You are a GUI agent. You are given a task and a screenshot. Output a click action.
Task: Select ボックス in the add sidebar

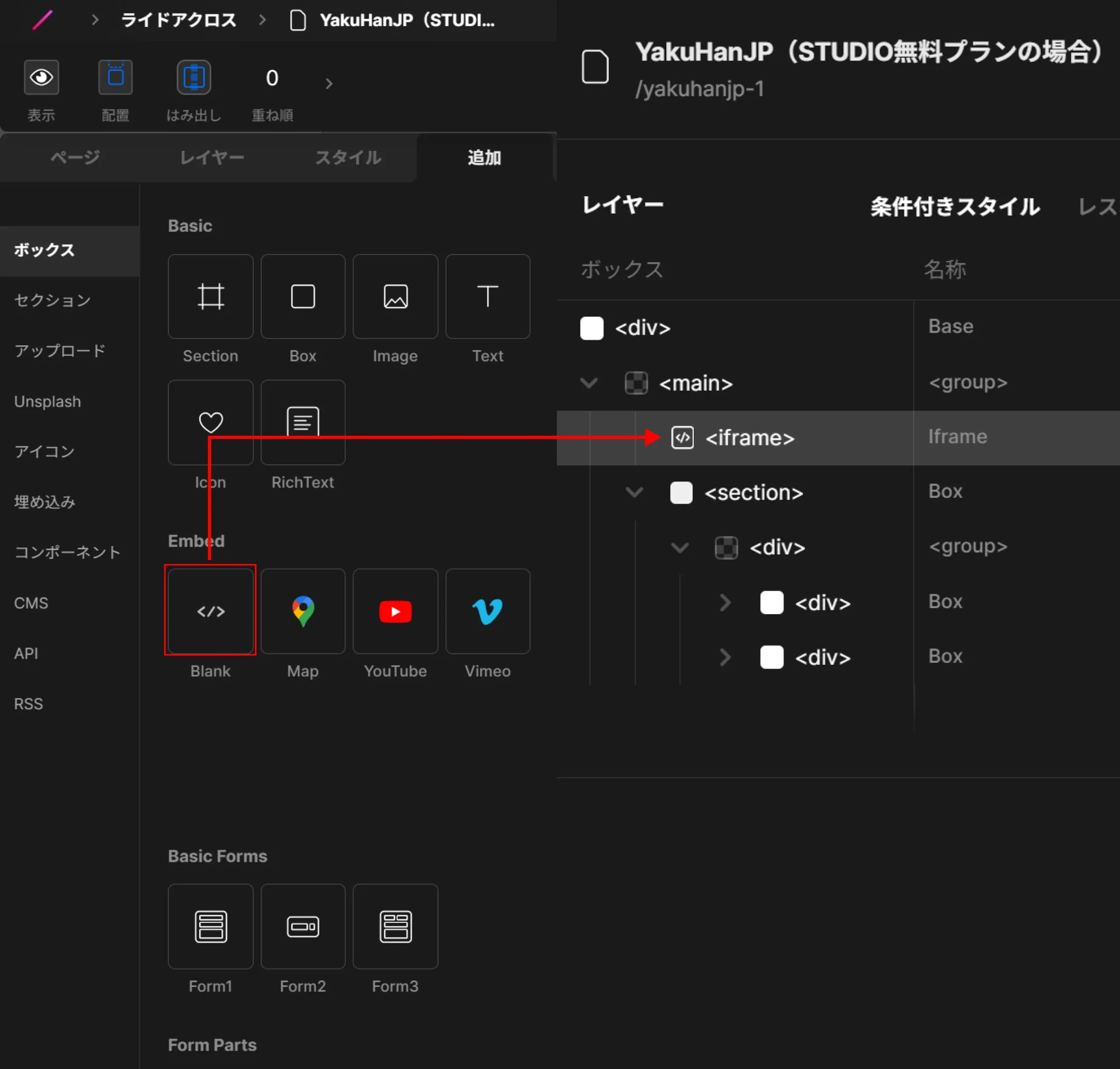70,251
